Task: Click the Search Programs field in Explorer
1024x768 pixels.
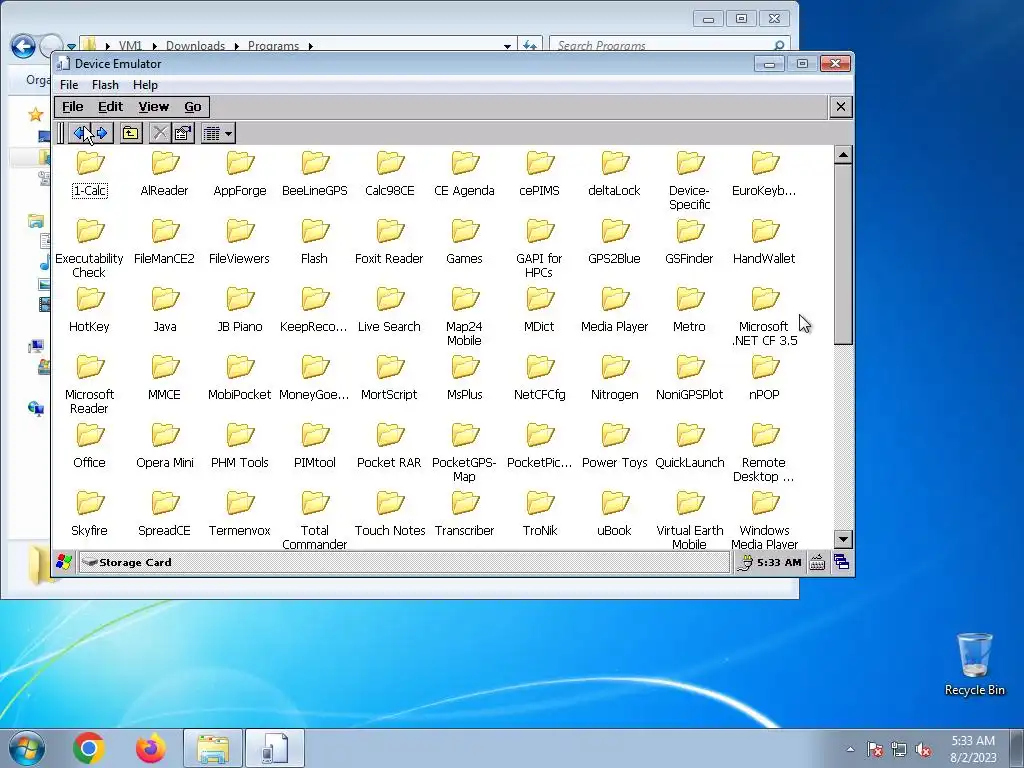Action: click(669, 45)
